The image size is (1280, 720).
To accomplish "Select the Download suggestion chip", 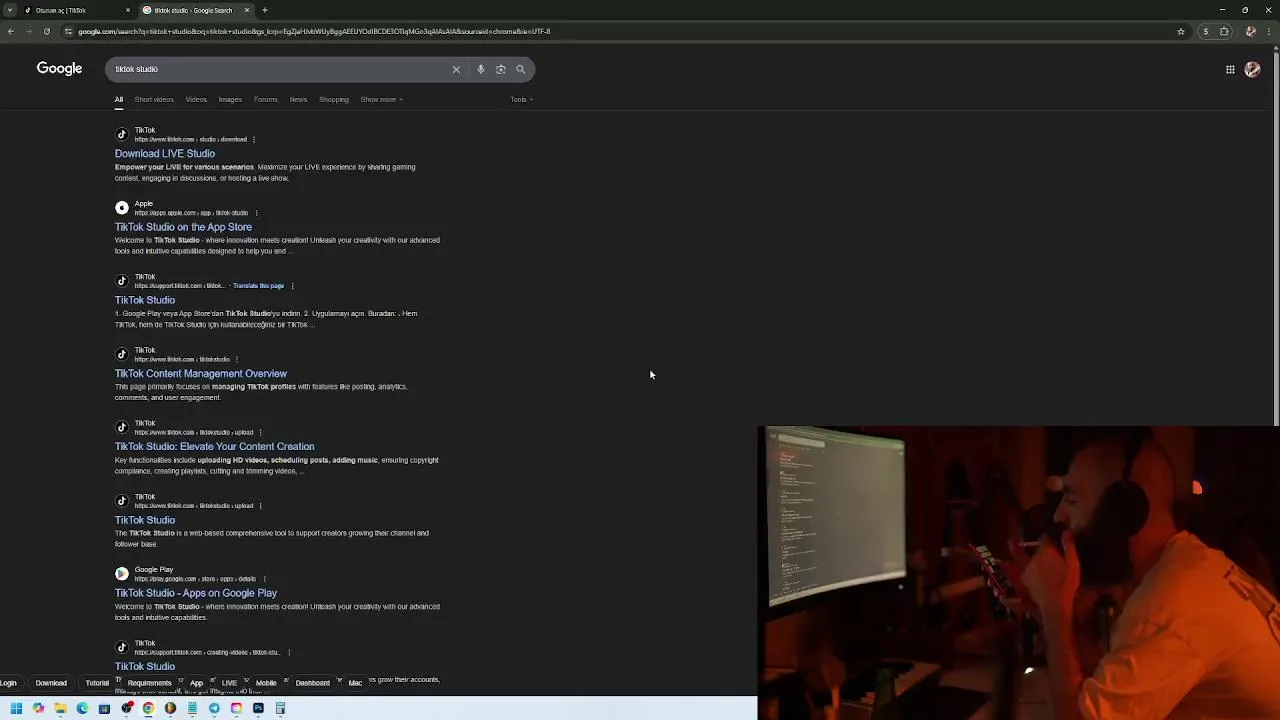I will coord(51,683).
